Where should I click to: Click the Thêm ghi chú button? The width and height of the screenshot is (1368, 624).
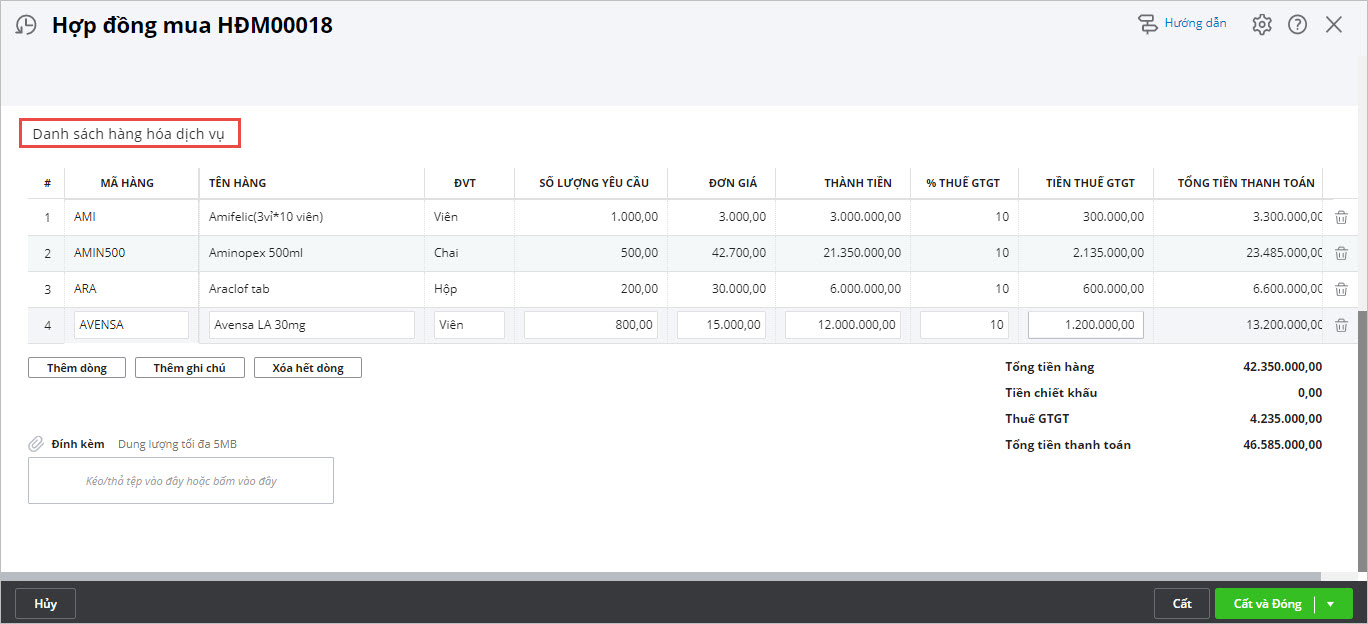pyautogui.click(x=189, y=368)
